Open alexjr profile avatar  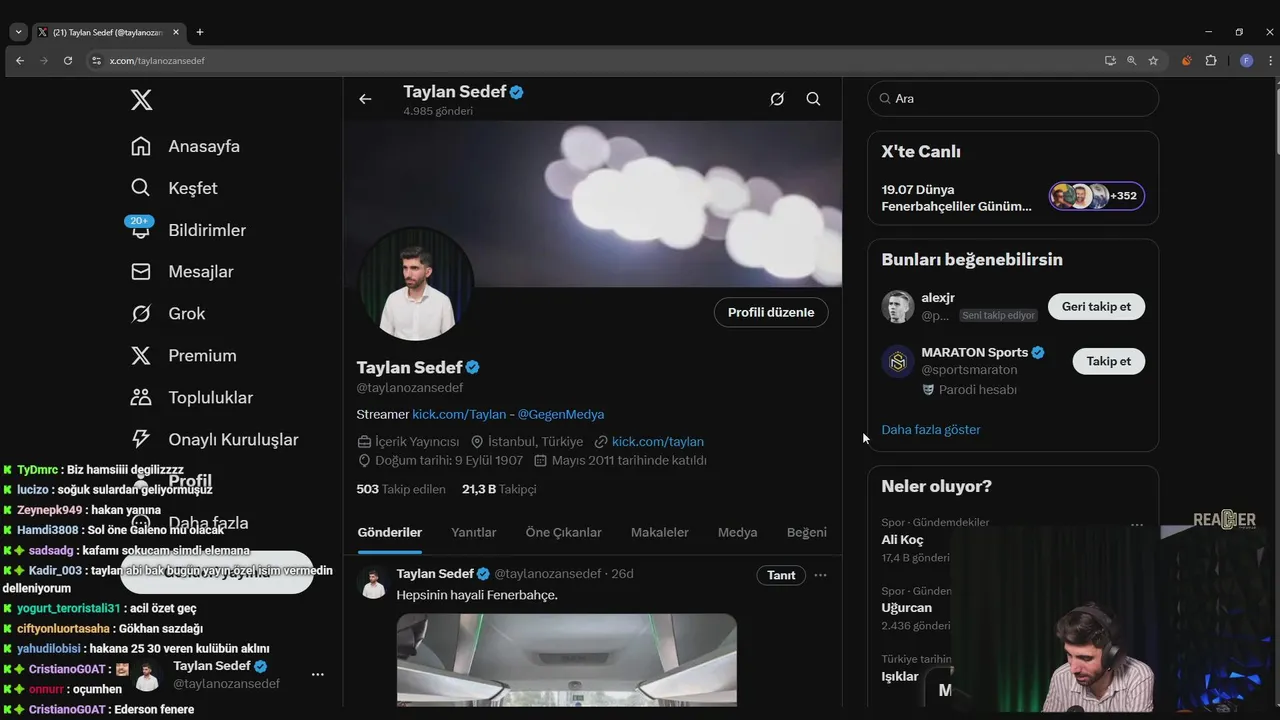(898, 307)
